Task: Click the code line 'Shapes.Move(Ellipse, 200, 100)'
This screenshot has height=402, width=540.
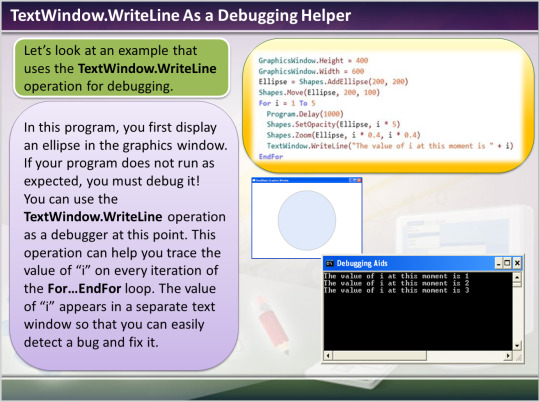Action: pyautogui.click(x=319, y=93)
